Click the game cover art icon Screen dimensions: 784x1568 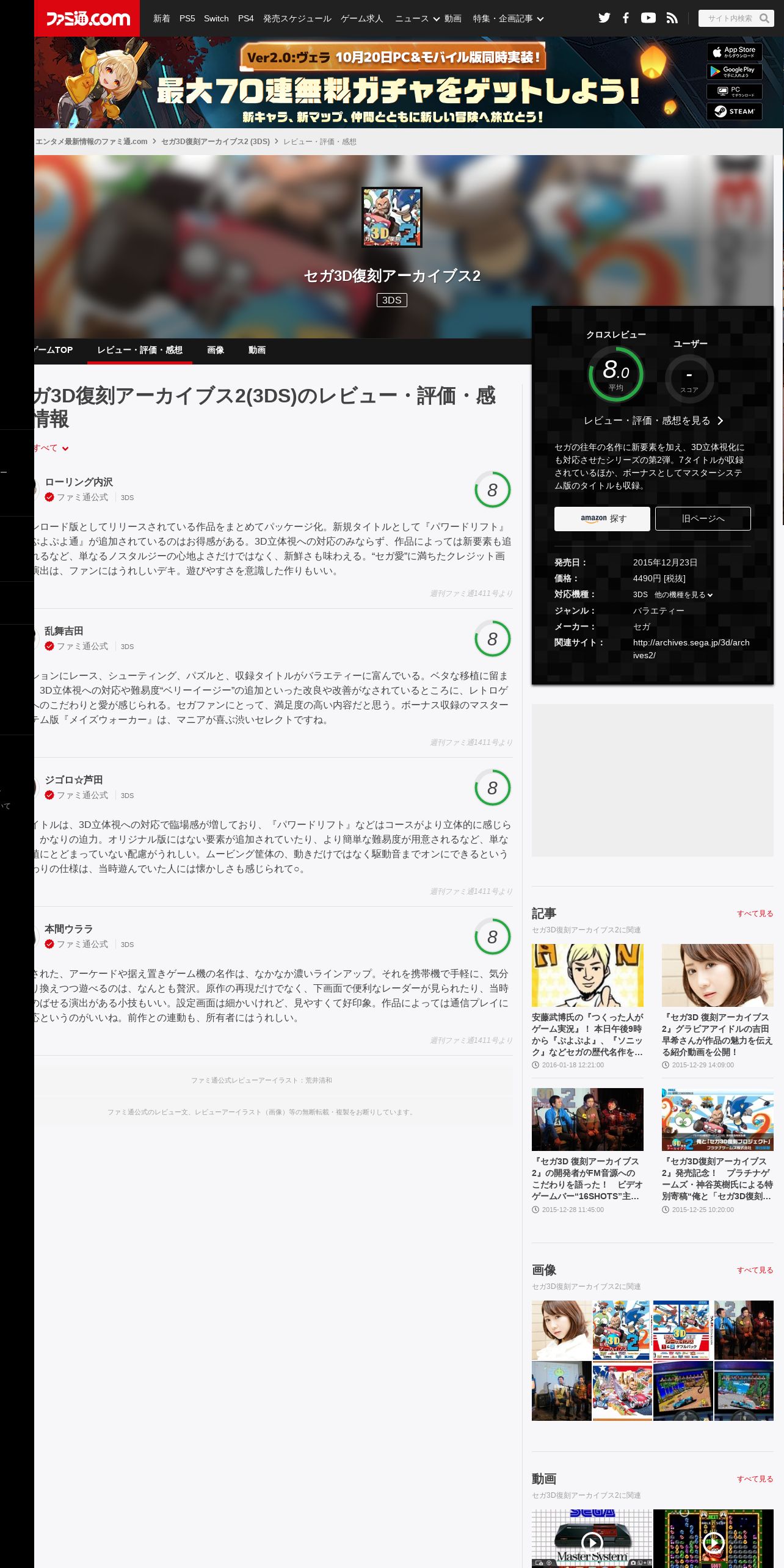click(392, 217)
